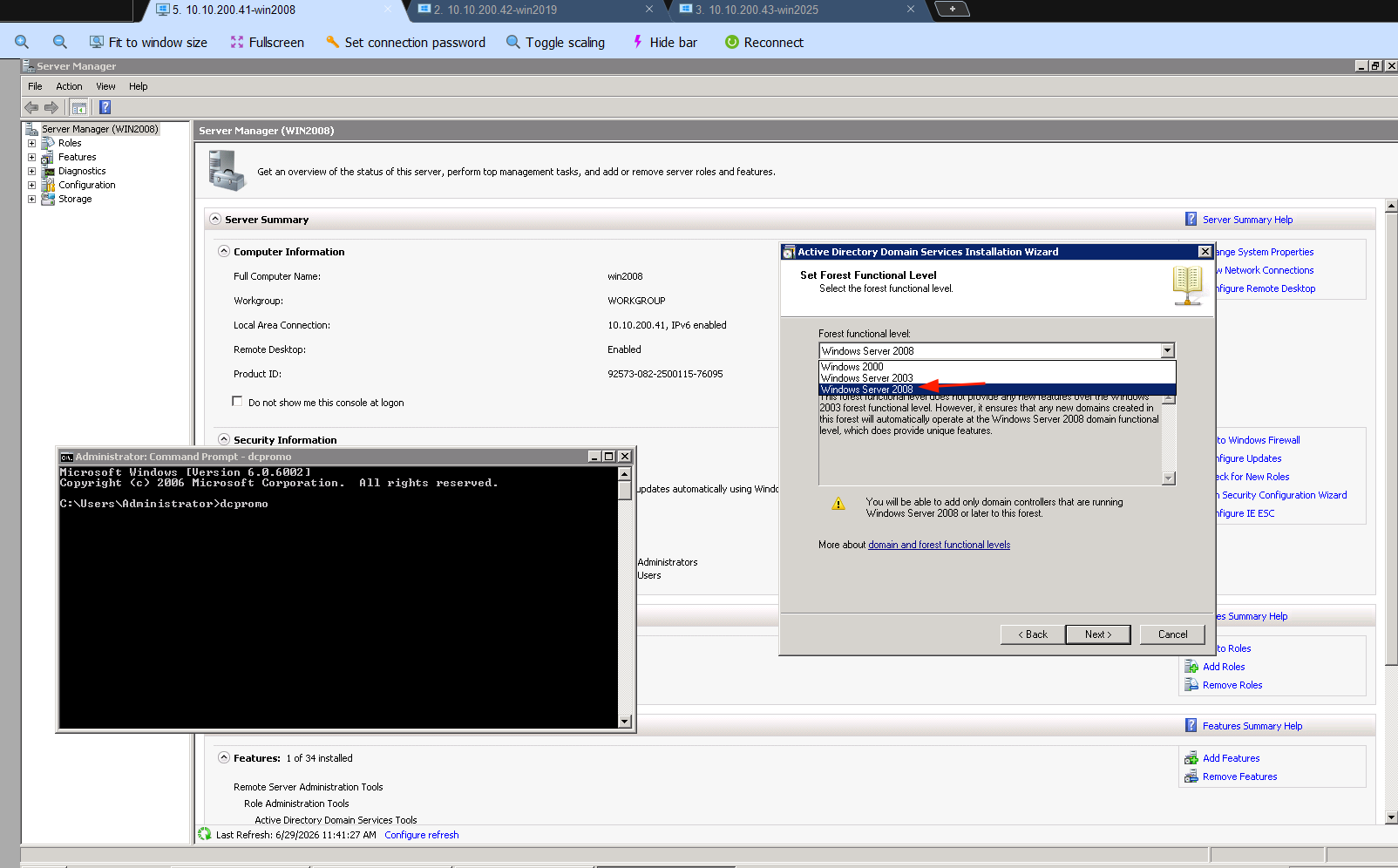The width and height of the screenshot is (1398, 868).
Task: Switch the remote session to Fullscreen
Action: tap(267, 42)
